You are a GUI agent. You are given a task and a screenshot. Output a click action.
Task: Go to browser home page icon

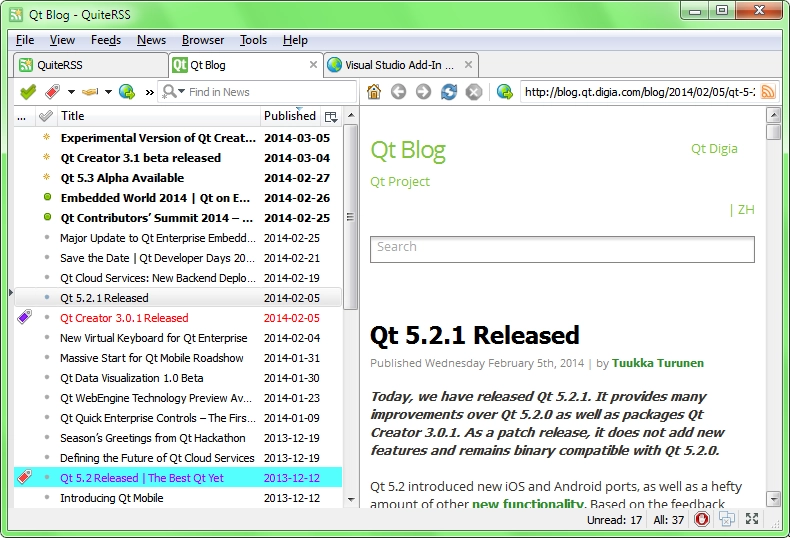tap(374, 92)
